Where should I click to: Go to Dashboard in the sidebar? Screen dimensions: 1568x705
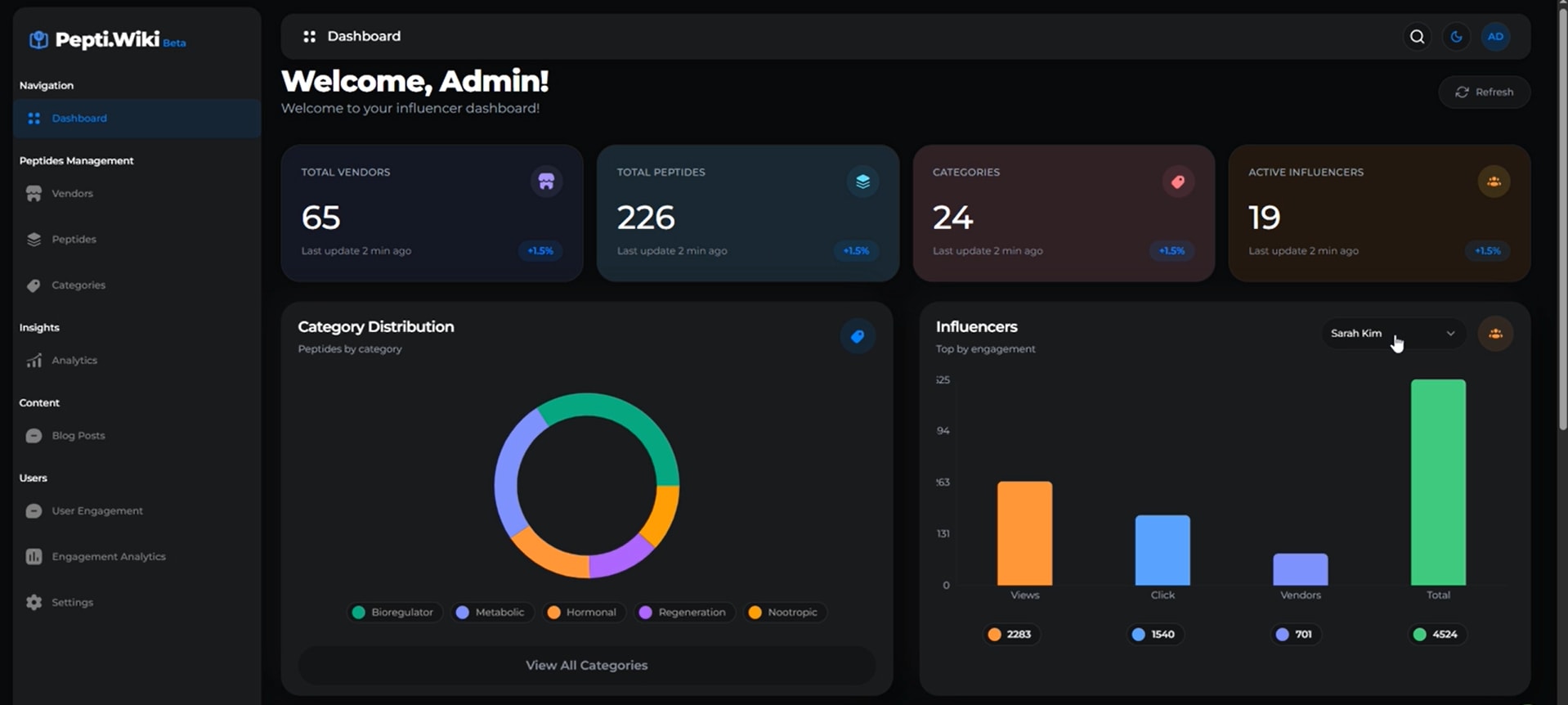click(137, 119)
